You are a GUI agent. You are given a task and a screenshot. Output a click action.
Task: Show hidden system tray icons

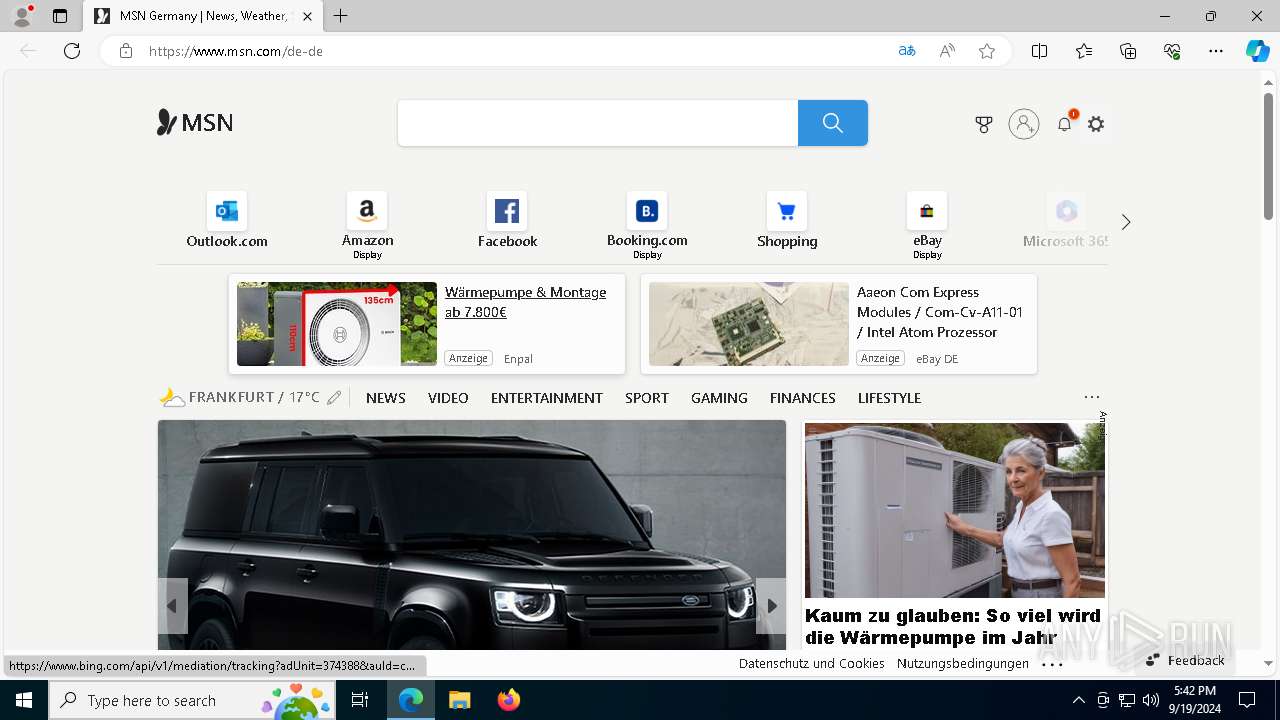pos(1078,700)
